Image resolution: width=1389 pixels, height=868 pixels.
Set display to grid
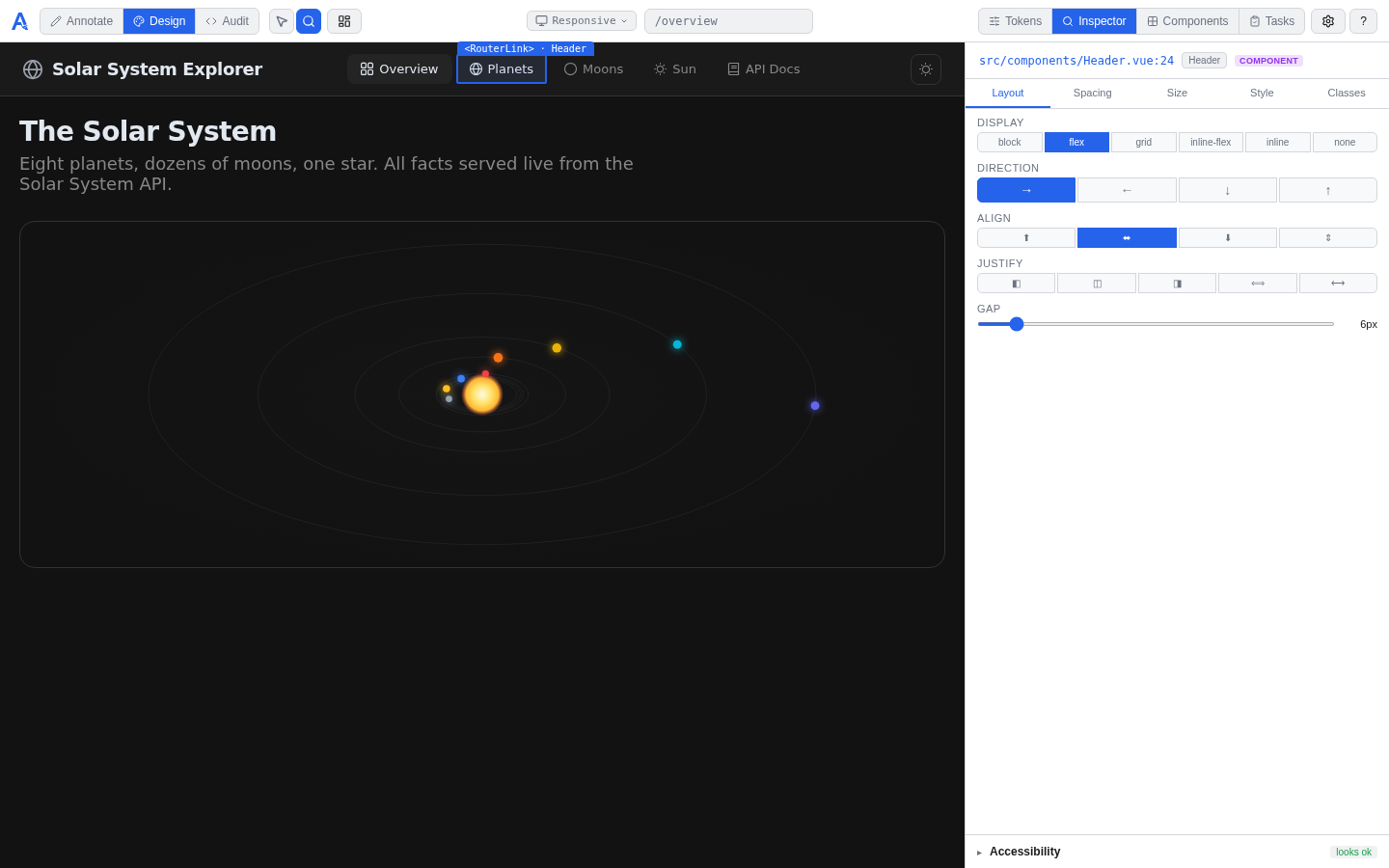(x=1143, y=143)
